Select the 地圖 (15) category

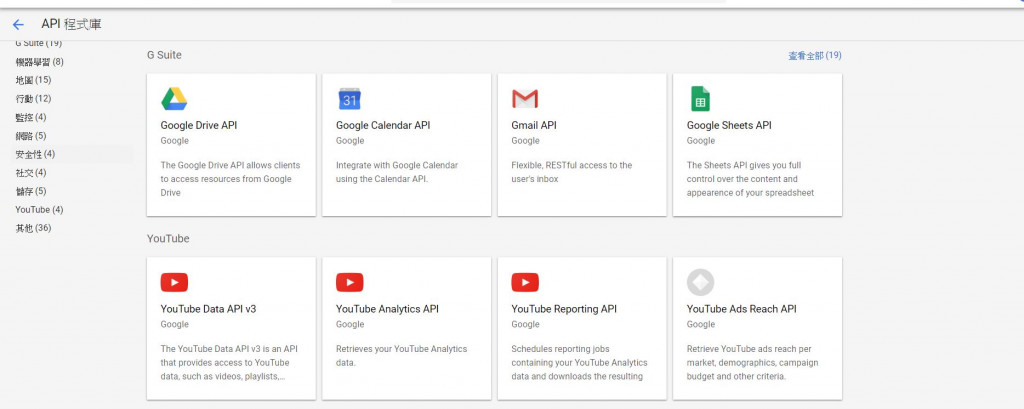33,80
